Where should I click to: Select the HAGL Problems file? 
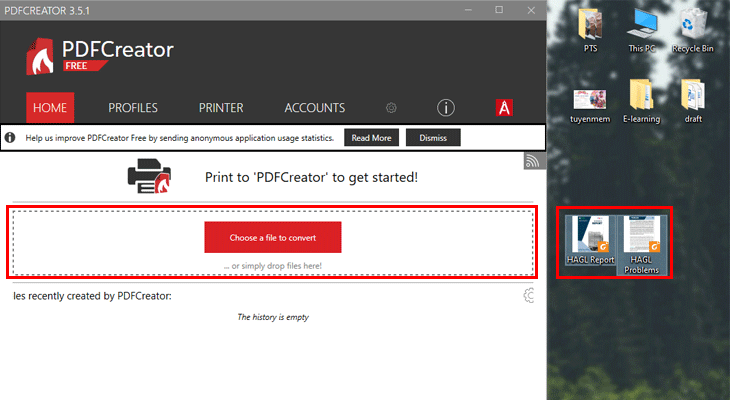(x=642, y=245)
